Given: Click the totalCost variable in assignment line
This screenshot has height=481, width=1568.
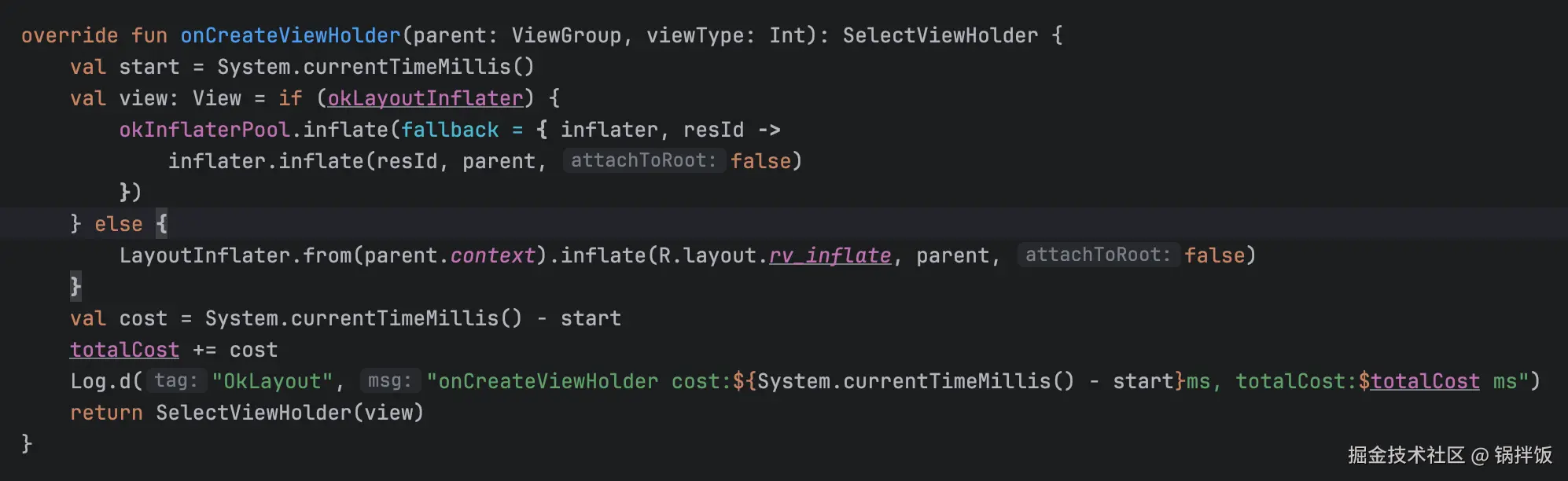Looking at the screenshot, I should (124, 350).
